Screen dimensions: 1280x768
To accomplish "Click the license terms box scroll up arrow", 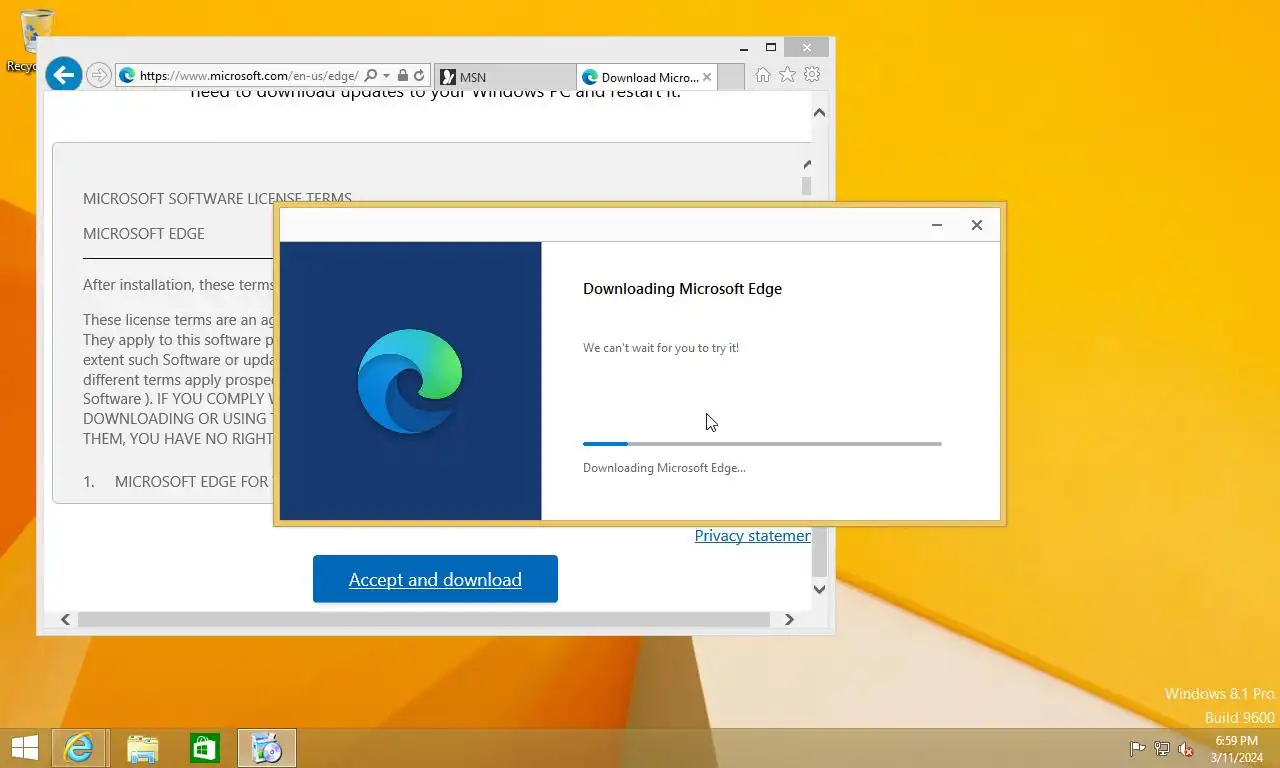I will pos(806,165).
